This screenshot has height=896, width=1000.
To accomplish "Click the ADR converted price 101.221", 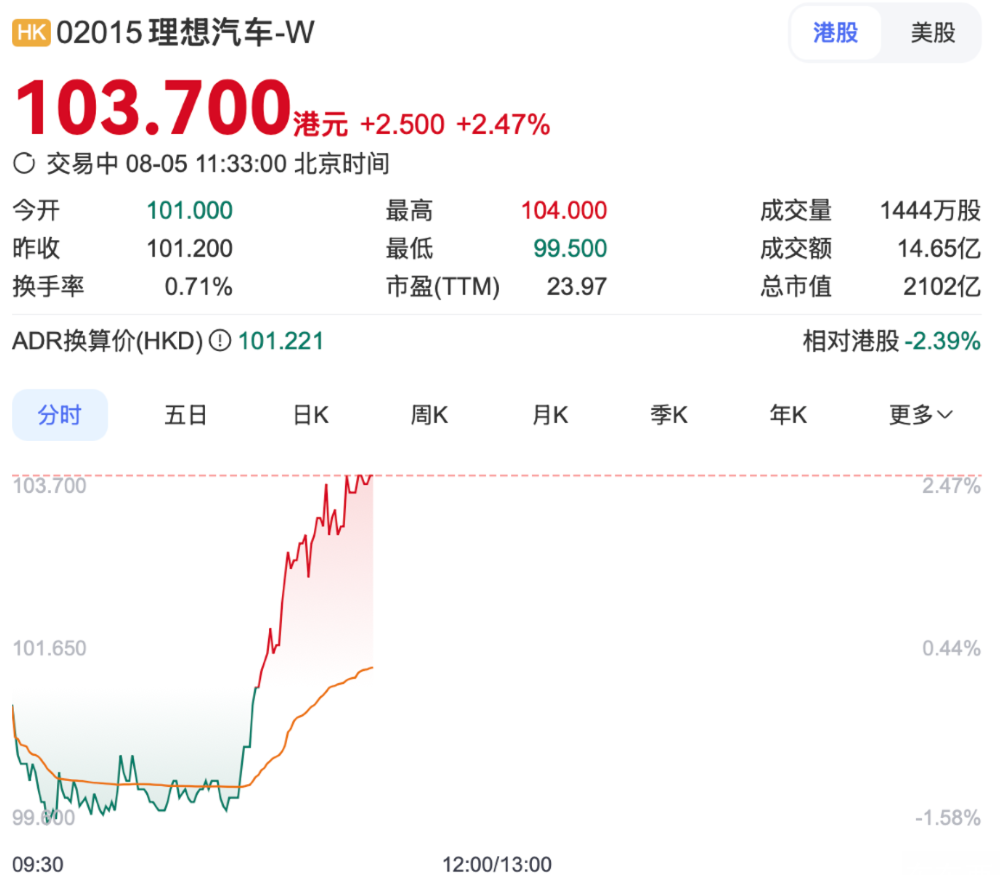I will click(x=281, y=342).
